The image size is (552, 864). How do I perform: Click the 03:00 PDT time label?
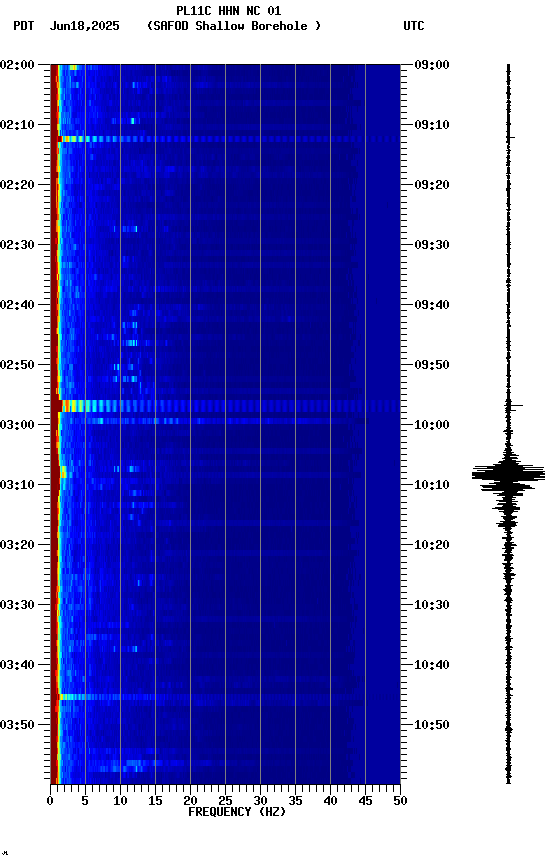tap(17, 425)
